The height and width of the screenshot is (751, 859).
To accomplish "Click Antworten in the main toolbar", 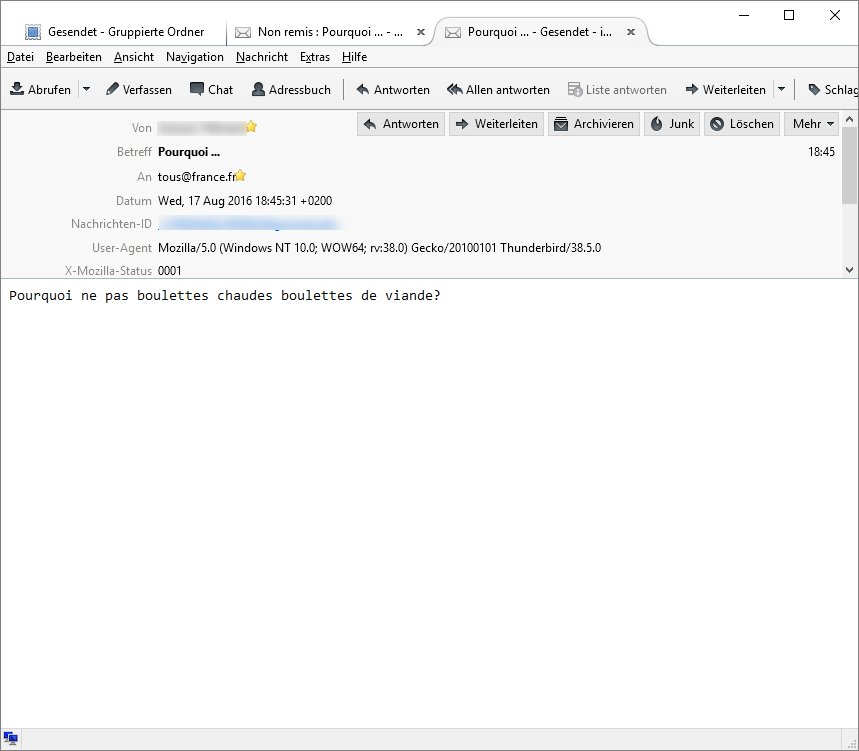I will (393, 89).
